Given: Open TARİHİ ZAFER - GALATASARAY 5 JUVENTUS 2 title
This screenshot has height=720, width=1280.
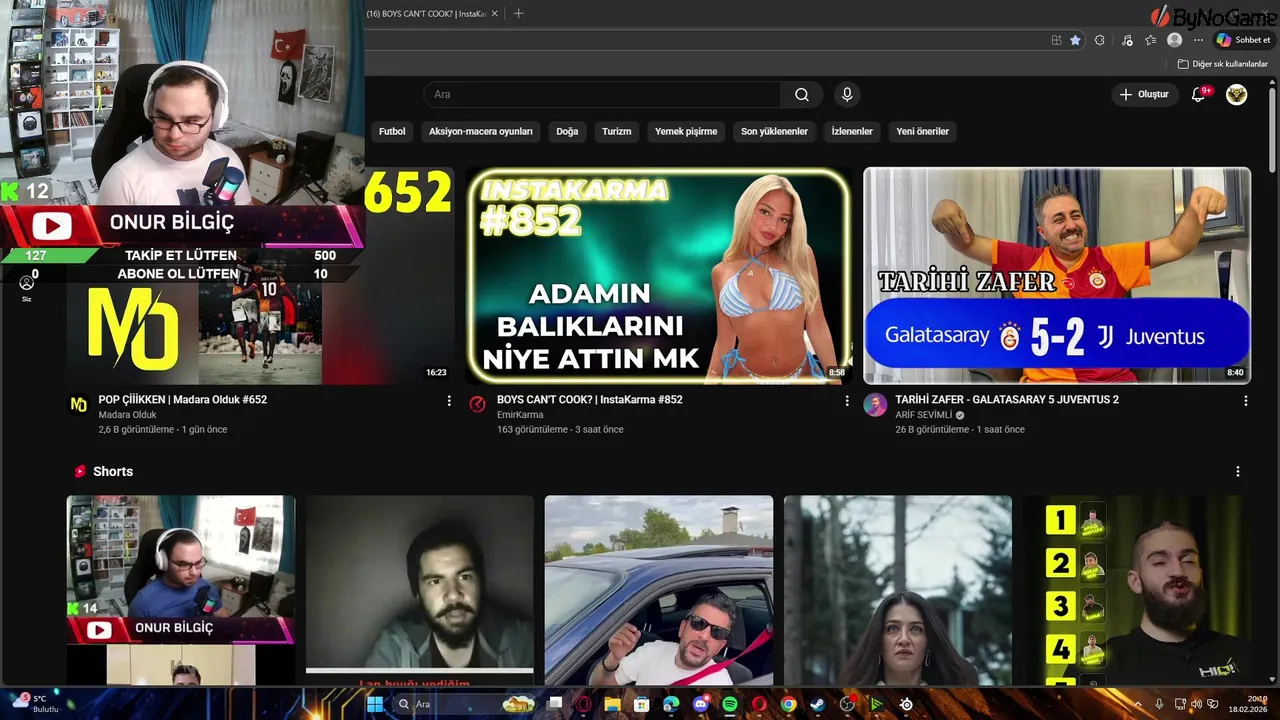Looking at the screenshot, I should (x=1007, y=399).
